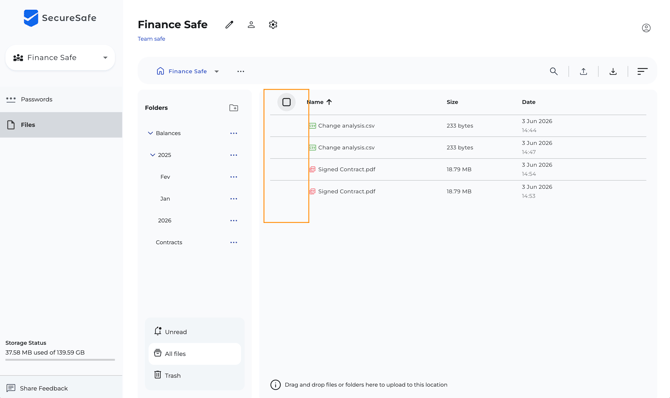Tick the select-all files checkbox
Image resolution: width=670 pixels, height=398 pixels.
pyautogui.click(x=287, y=102)
